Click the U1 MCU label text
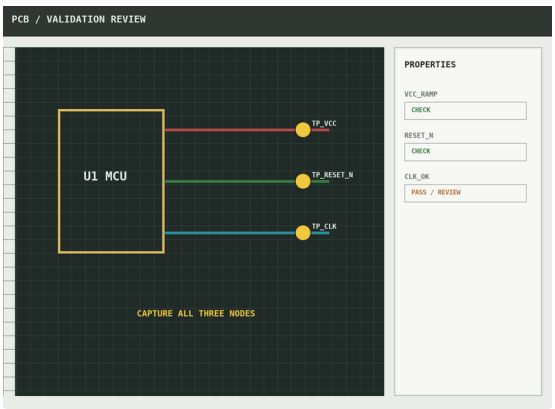The height and width of the screenshot is (409, 555). [105, 176]
